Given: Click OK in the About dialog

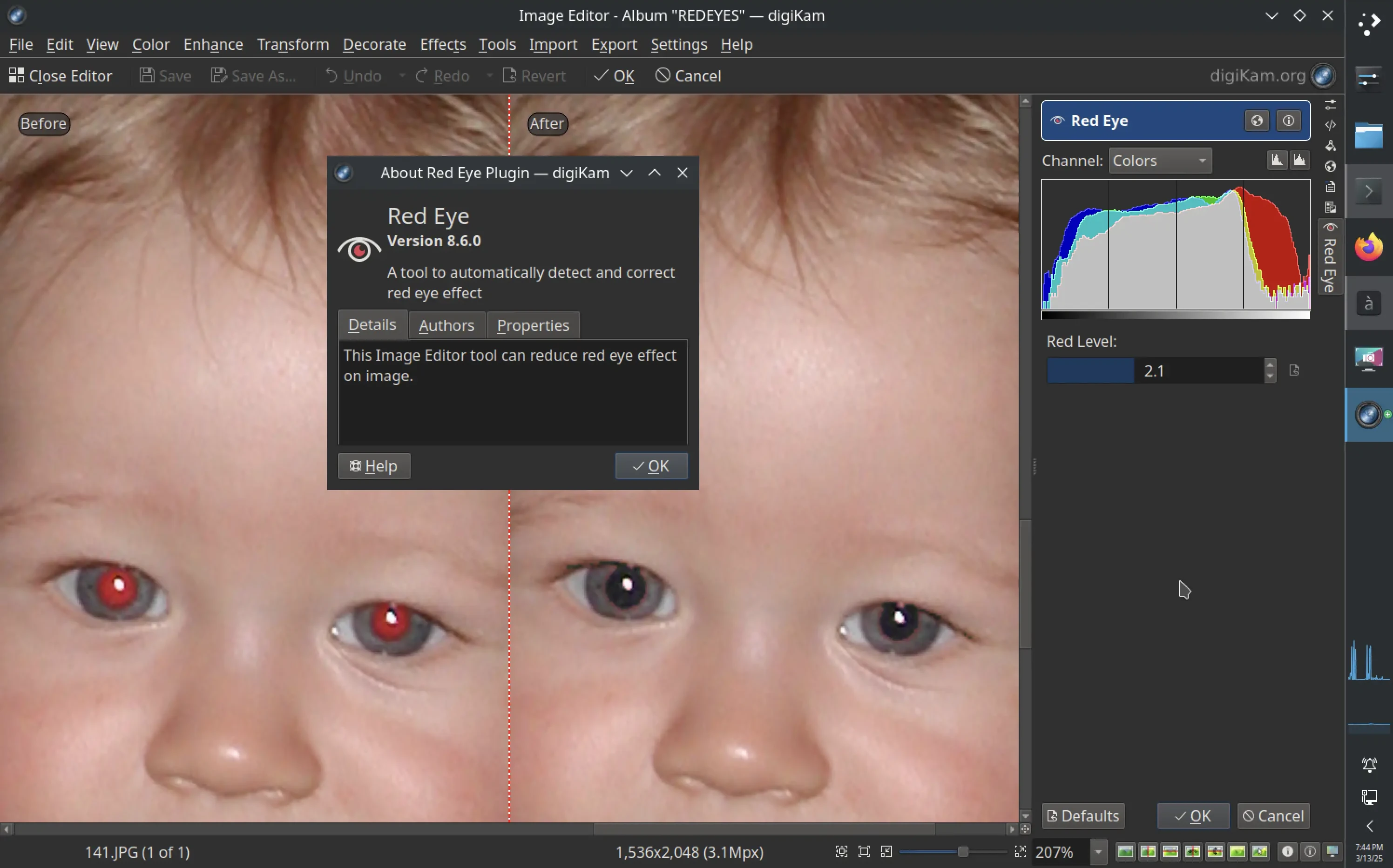Looking at the screenshot, I should [650, 465].
